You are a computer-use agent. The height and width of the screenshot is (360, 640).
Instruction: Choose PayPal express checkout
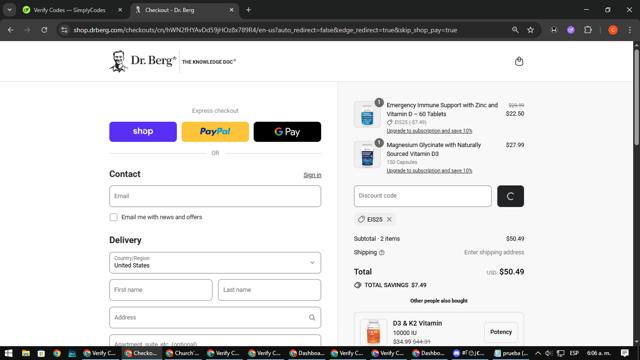point(215,132)
